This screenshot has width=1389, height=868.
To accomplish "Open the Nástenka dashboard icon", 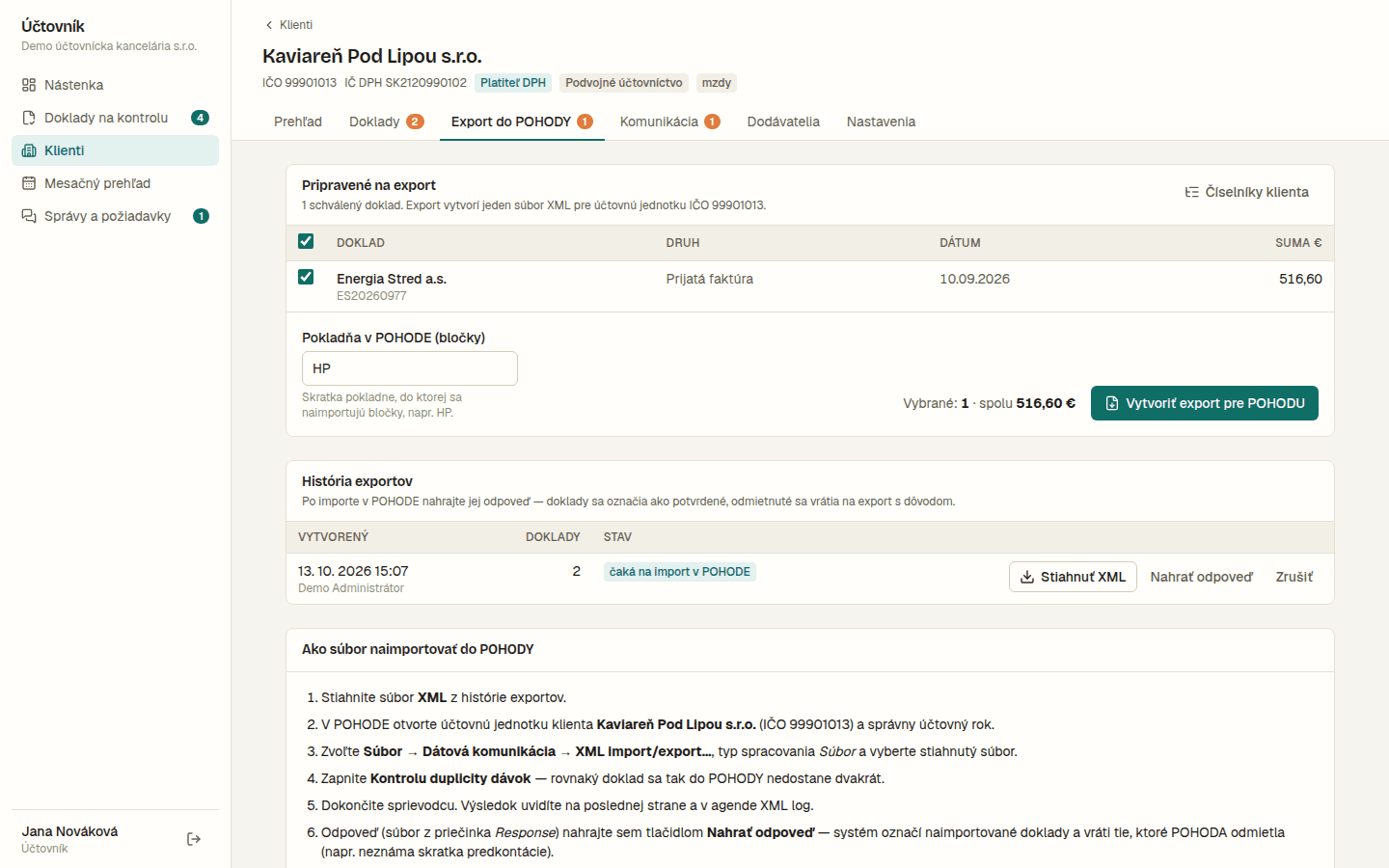I will click(29, 85).
